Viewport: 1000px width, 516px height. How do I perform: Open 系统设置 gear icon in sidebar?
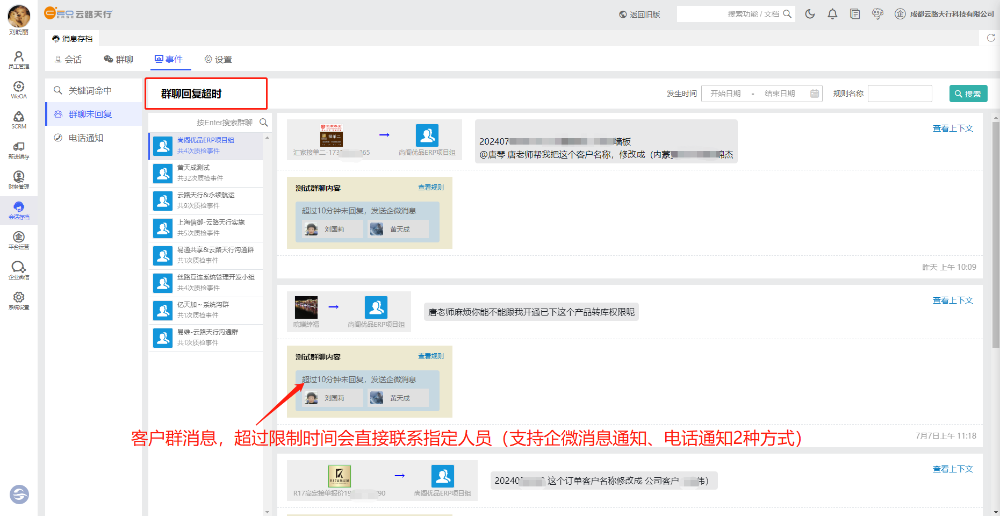(18, 299)
